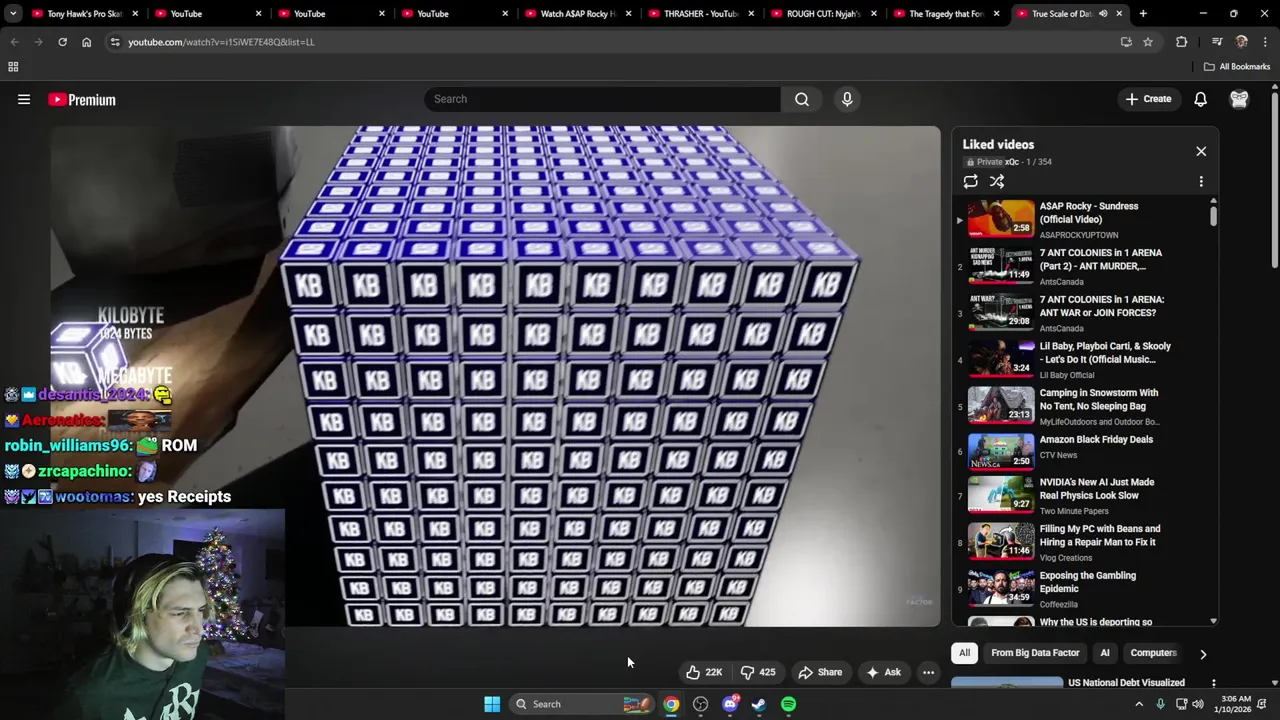Open options for US National Debt Visualized
1280x720 pixels.
click(x=1214, y=683)
